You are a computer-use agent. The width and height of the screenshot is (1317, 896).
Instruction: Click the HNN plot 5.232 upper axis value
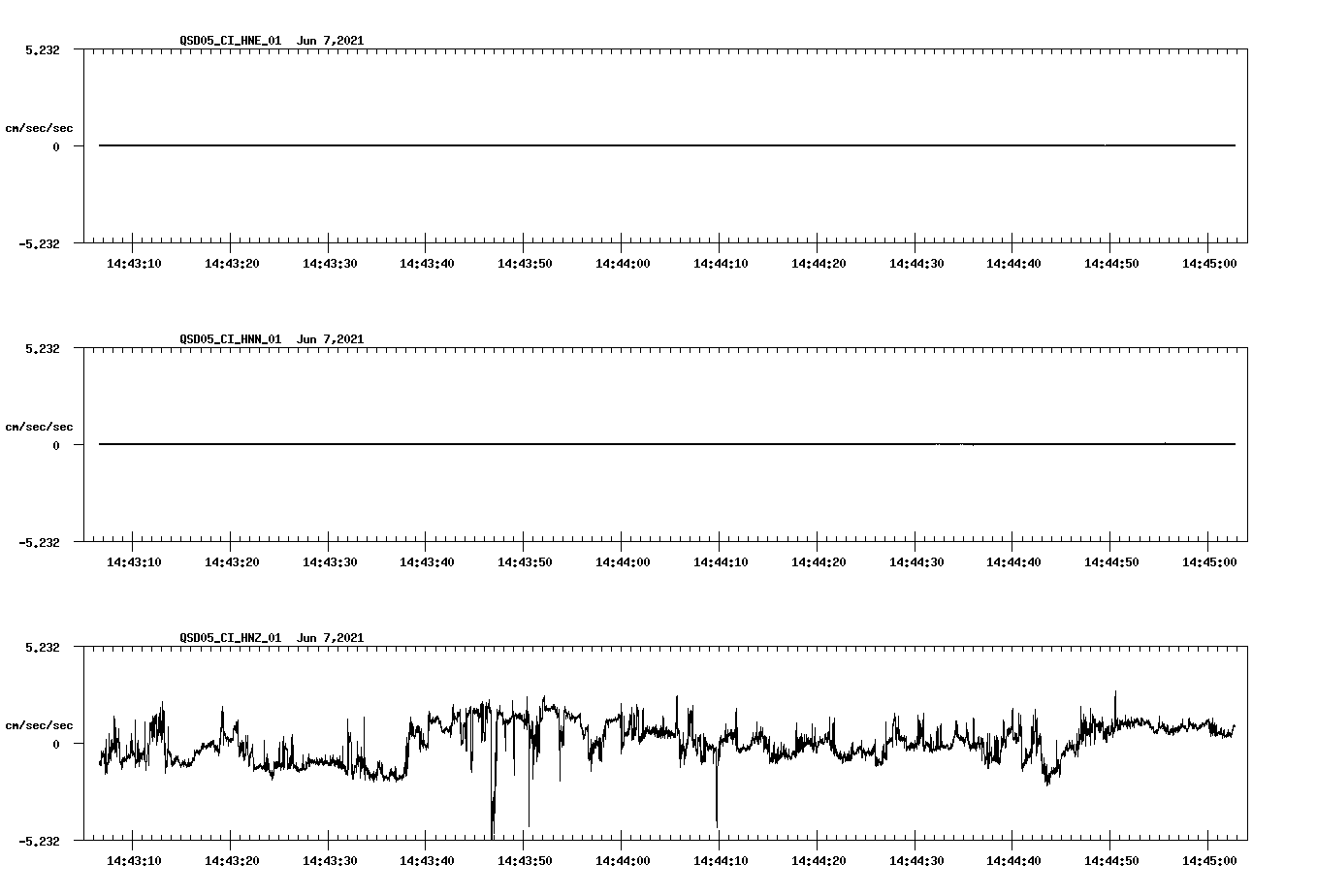[42, 348]
